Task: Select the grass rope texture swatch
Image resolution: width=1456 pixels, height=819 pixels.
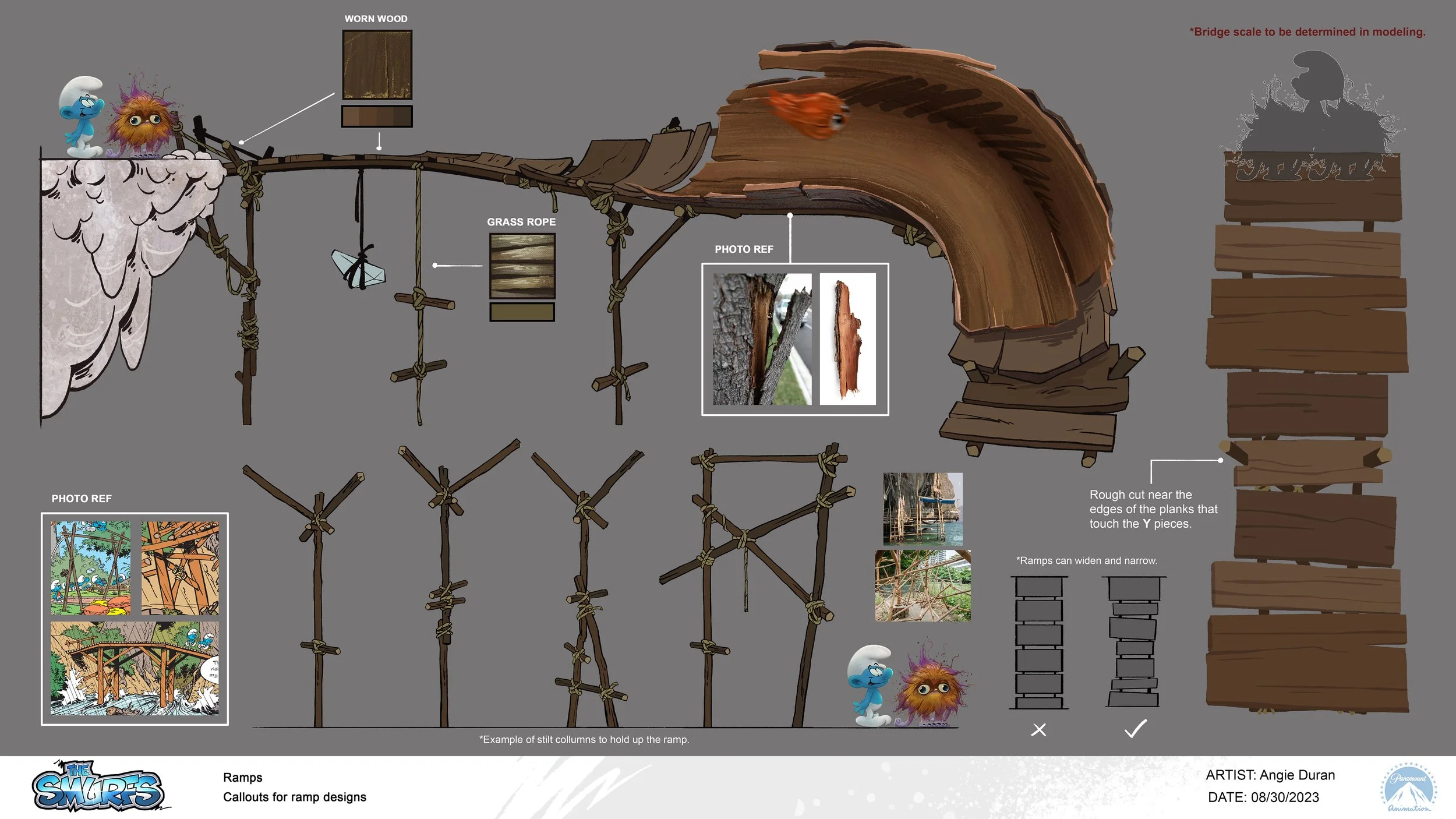Action: (522, 266)
